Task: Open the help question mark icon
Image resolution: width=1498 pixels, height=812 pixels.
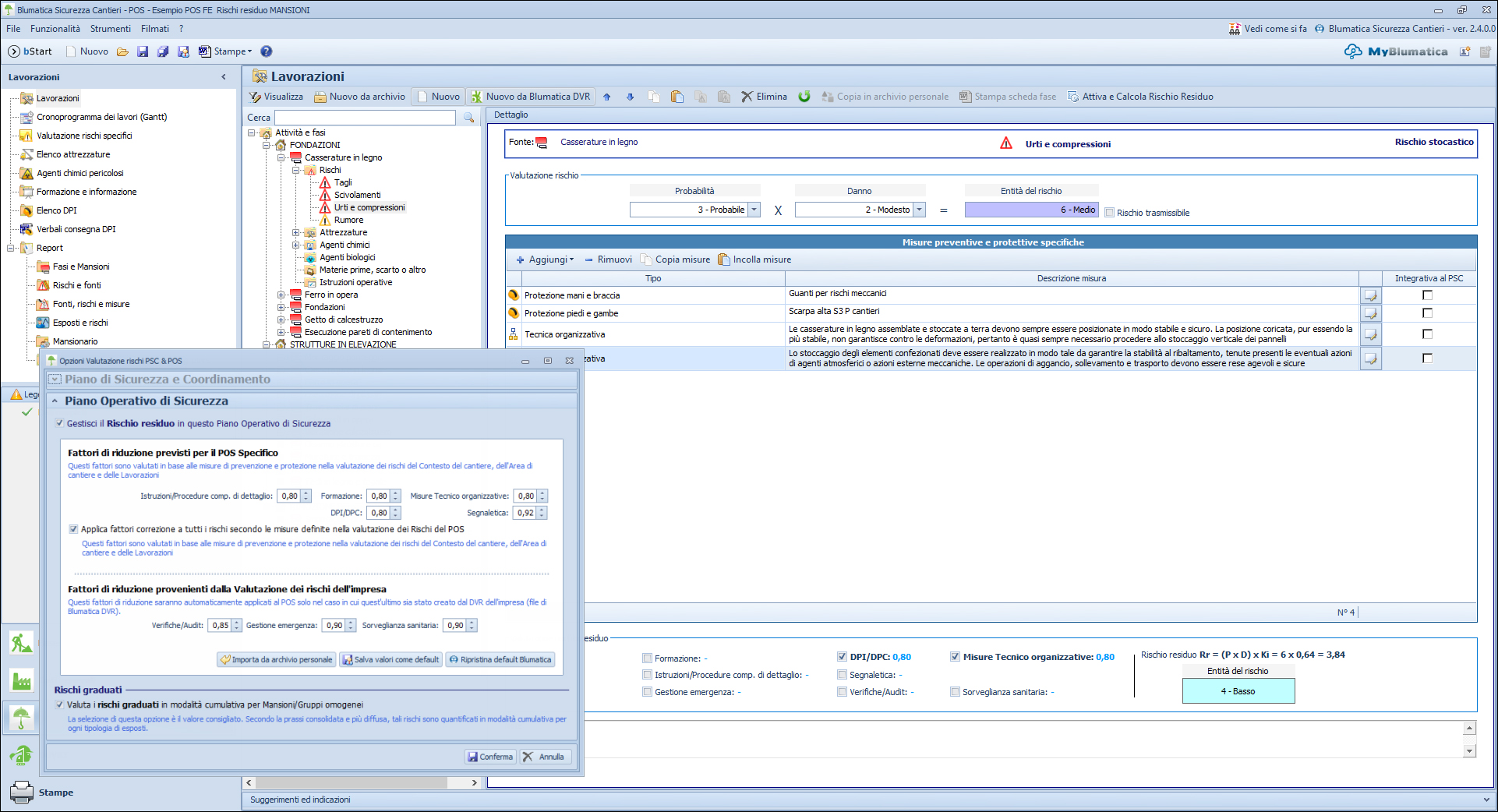Action: pos(267,51)
